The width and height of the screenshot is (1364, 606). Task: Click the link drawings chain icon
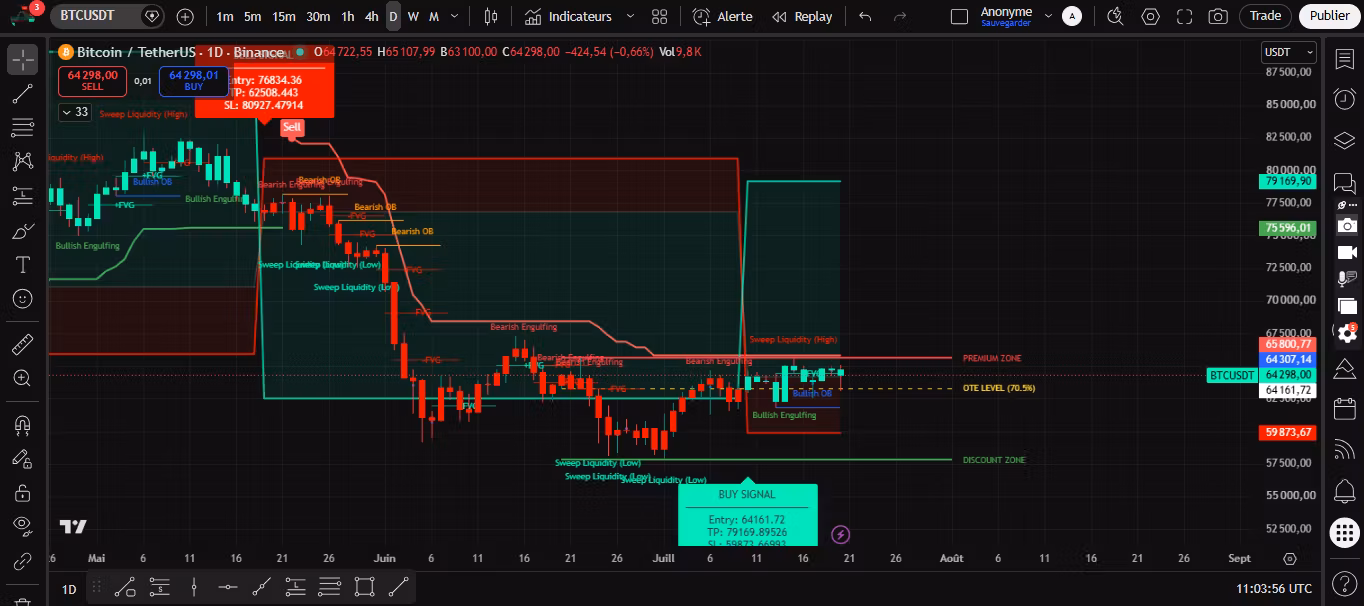23,562
